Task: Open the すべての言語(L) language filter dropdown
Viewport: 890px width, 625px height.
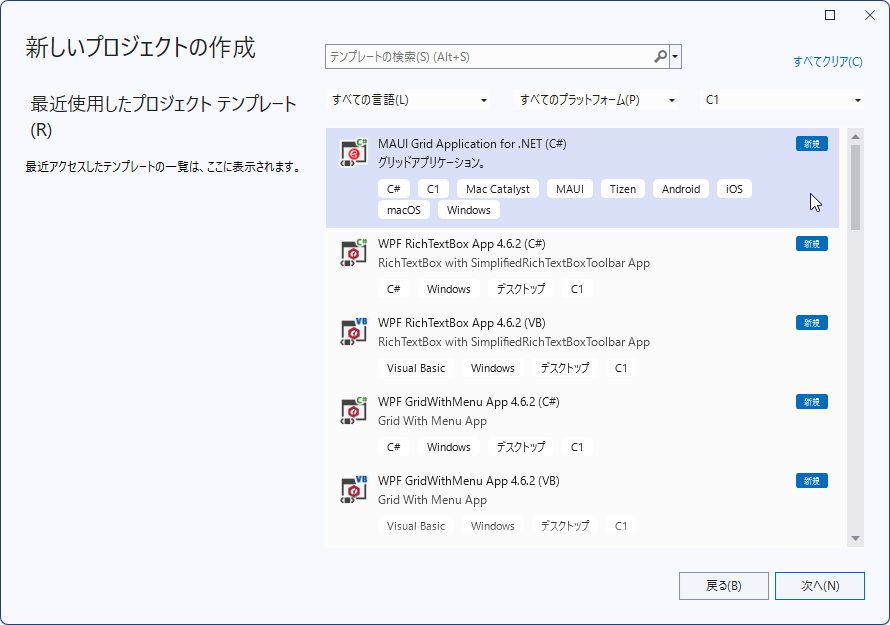Action: (x=409, y=100)
